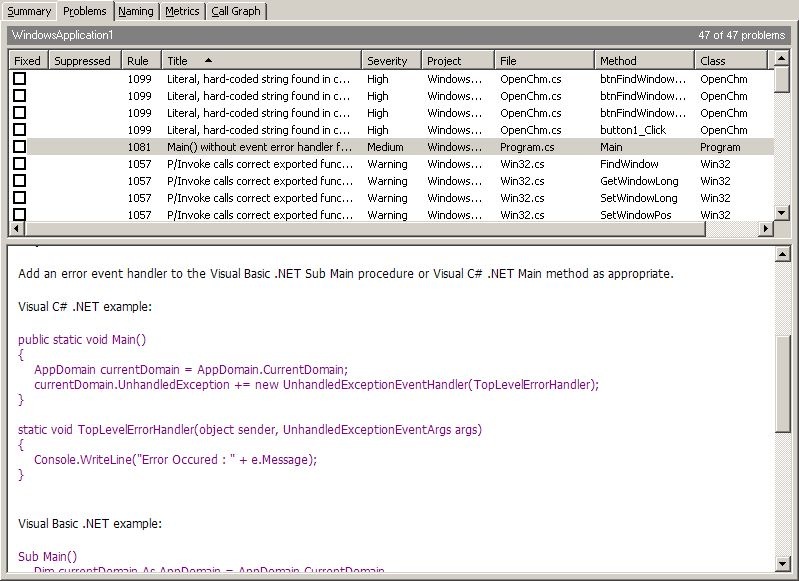Select the SetWindowPos problem row
Image resolution: width=799 pixels, height=581 pixels.
click(400, 215)
